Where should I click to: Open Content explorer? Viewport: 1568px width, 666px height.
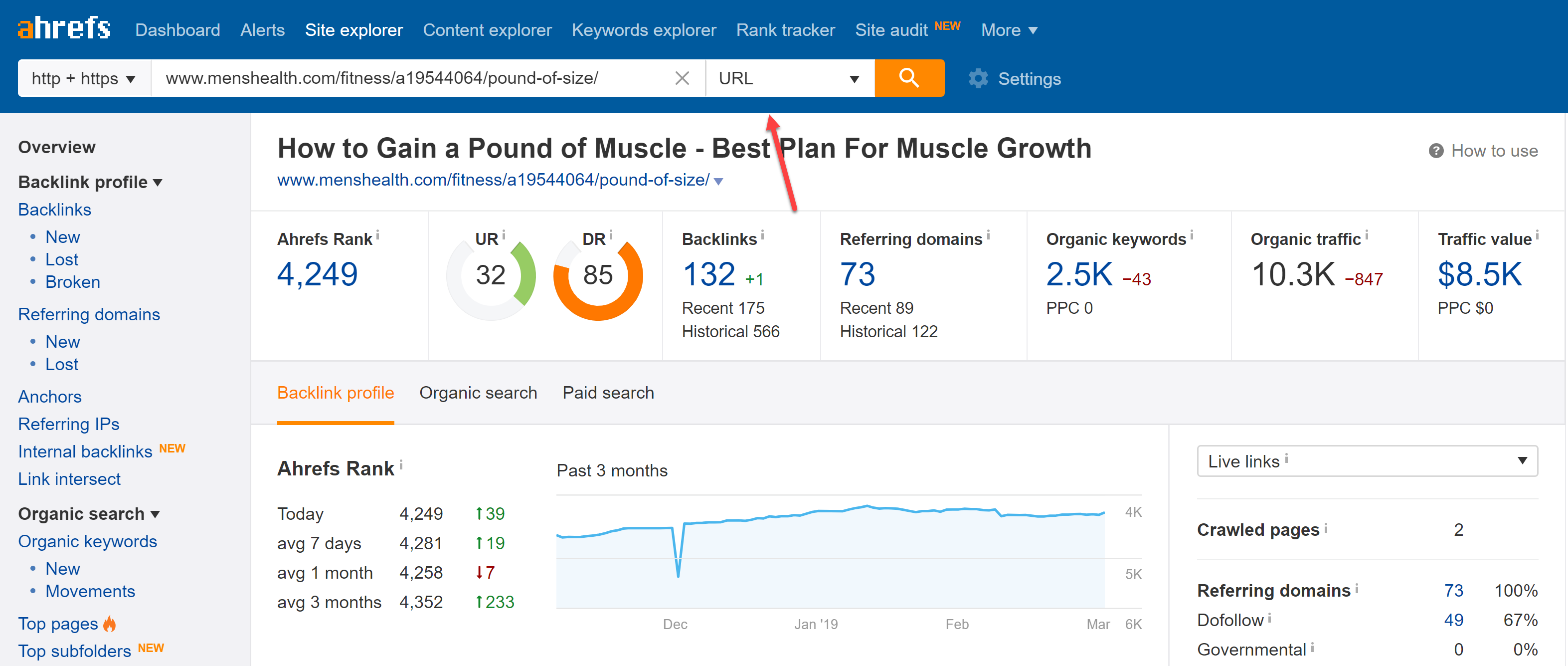point(487,30)
